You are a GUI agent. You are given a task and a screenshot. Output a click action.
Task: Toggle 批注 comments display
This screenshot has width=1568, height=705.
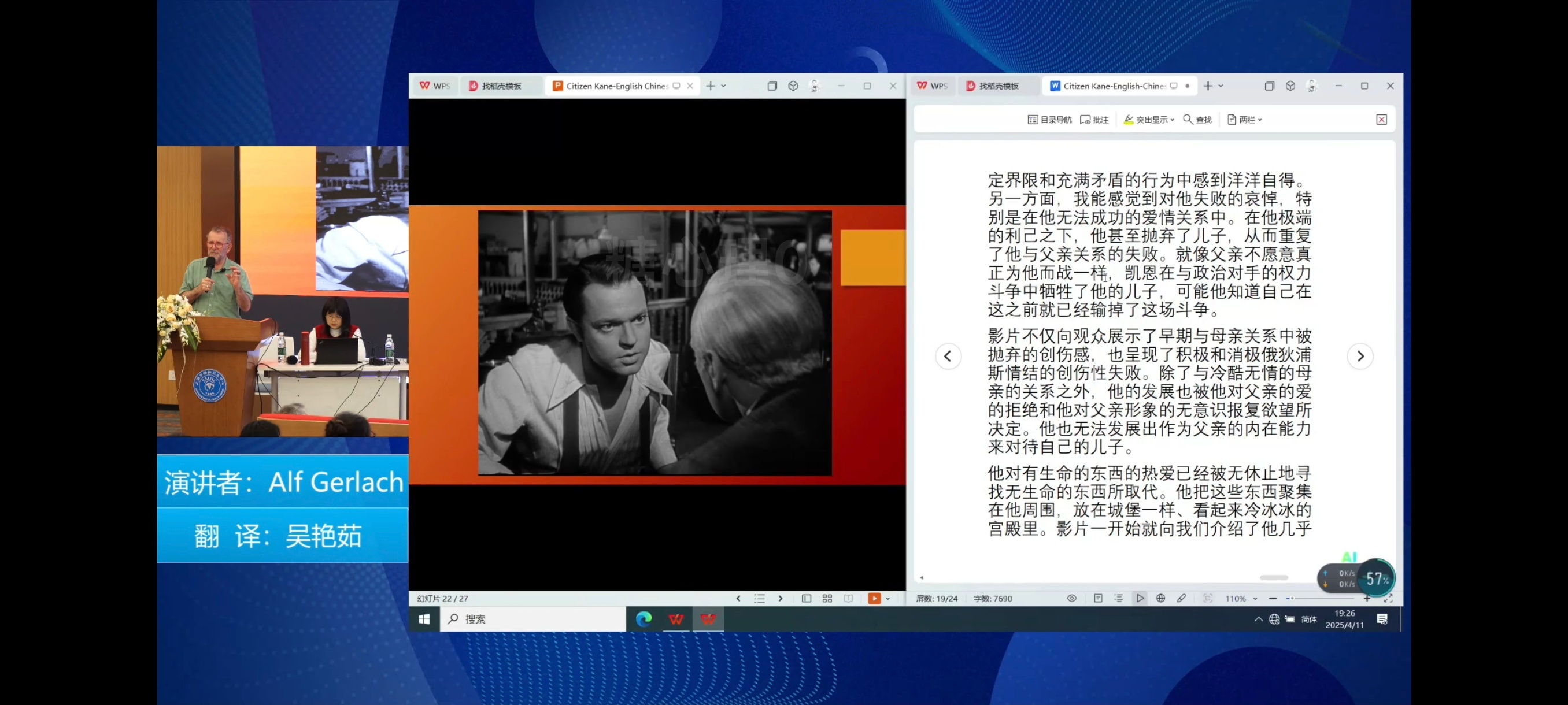[1094, 120]
